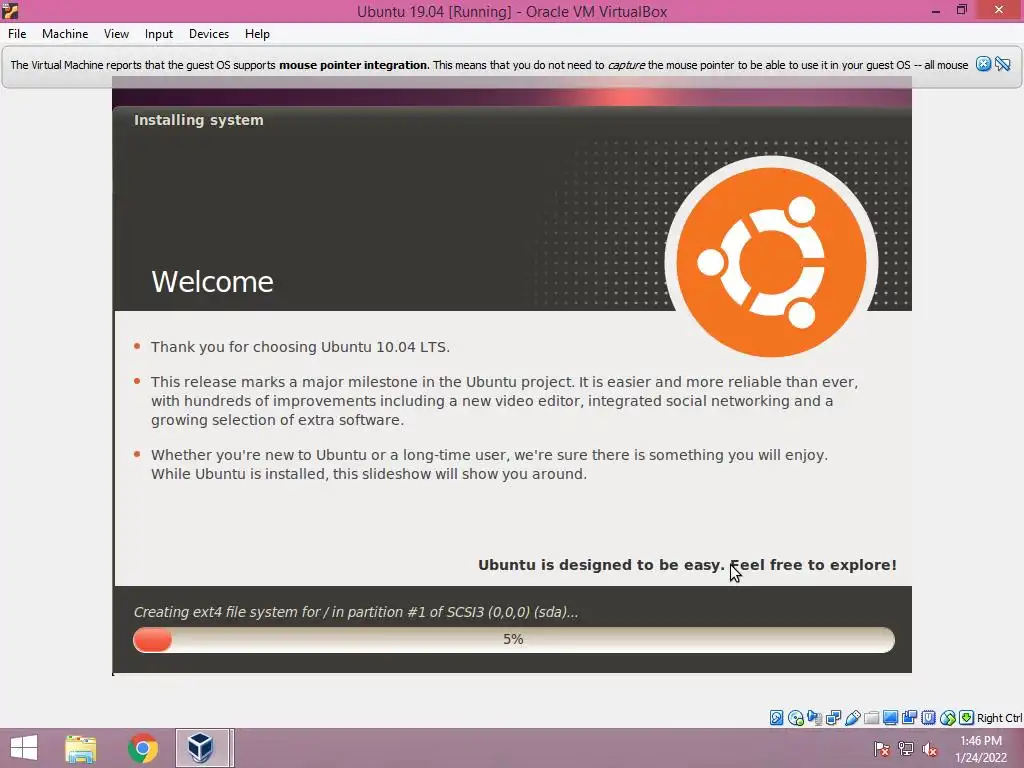Click the network tray icon

pos(906,749)
